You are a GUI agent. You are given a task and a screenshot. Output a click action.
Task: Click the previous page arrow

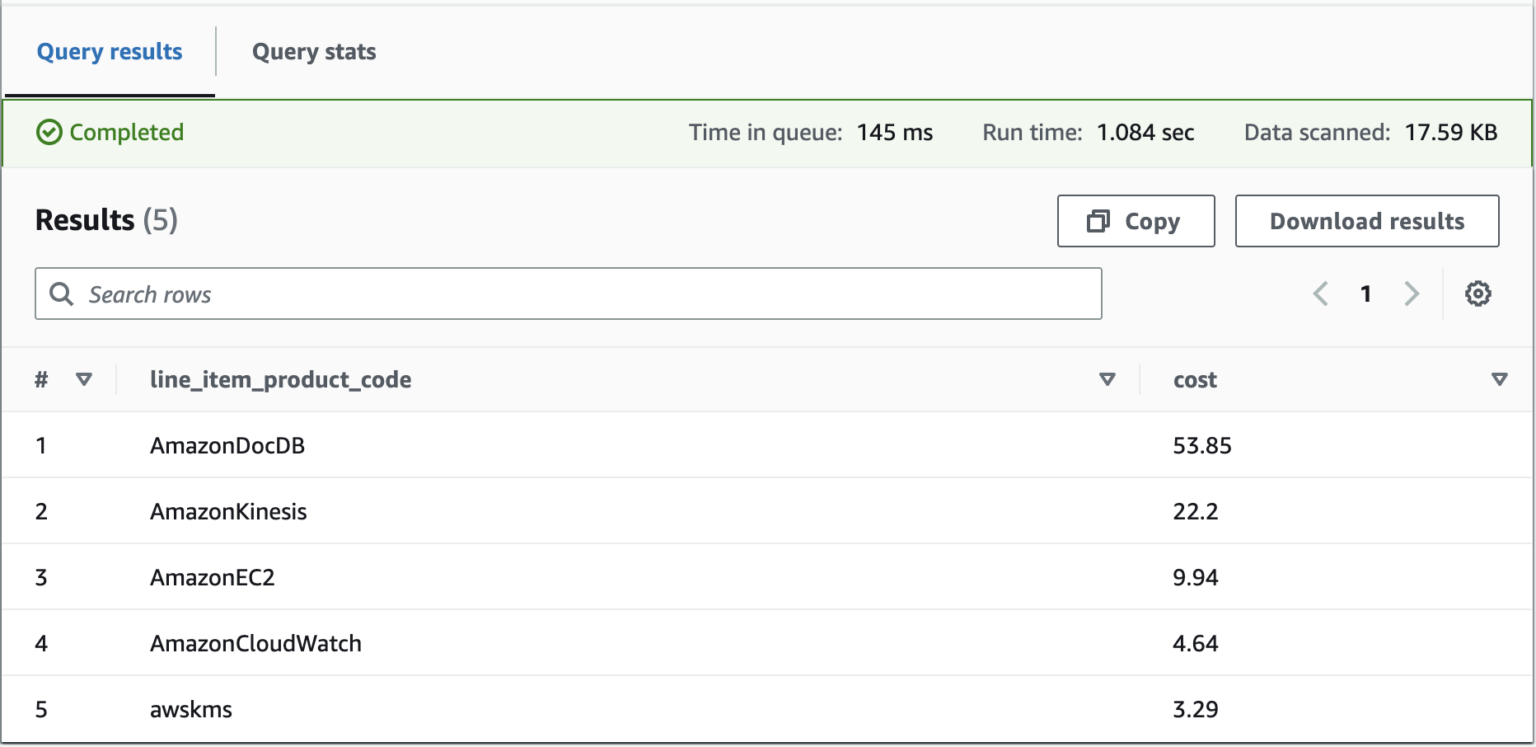1320,293
